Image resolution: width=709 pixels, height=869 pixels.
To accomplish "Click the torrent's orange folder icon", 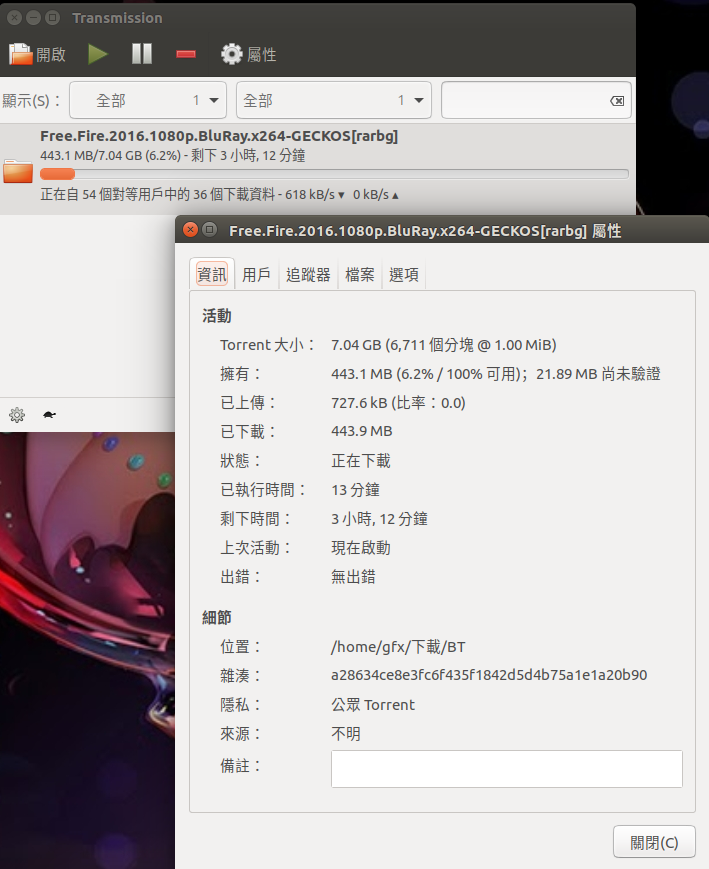I will coord(18,171).
